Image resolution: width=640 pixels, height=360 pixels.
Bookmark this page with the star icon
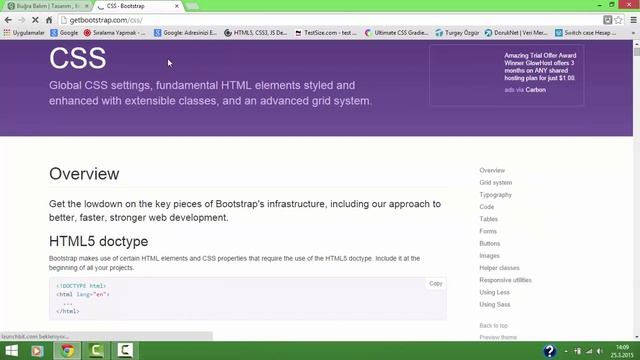(619, 20)
